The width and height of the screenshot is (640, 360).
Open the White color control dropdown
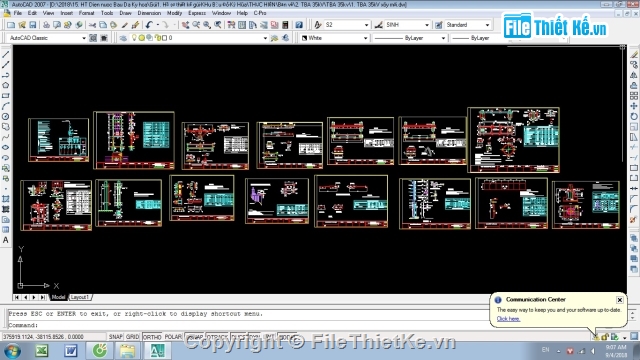click(335, 38)
